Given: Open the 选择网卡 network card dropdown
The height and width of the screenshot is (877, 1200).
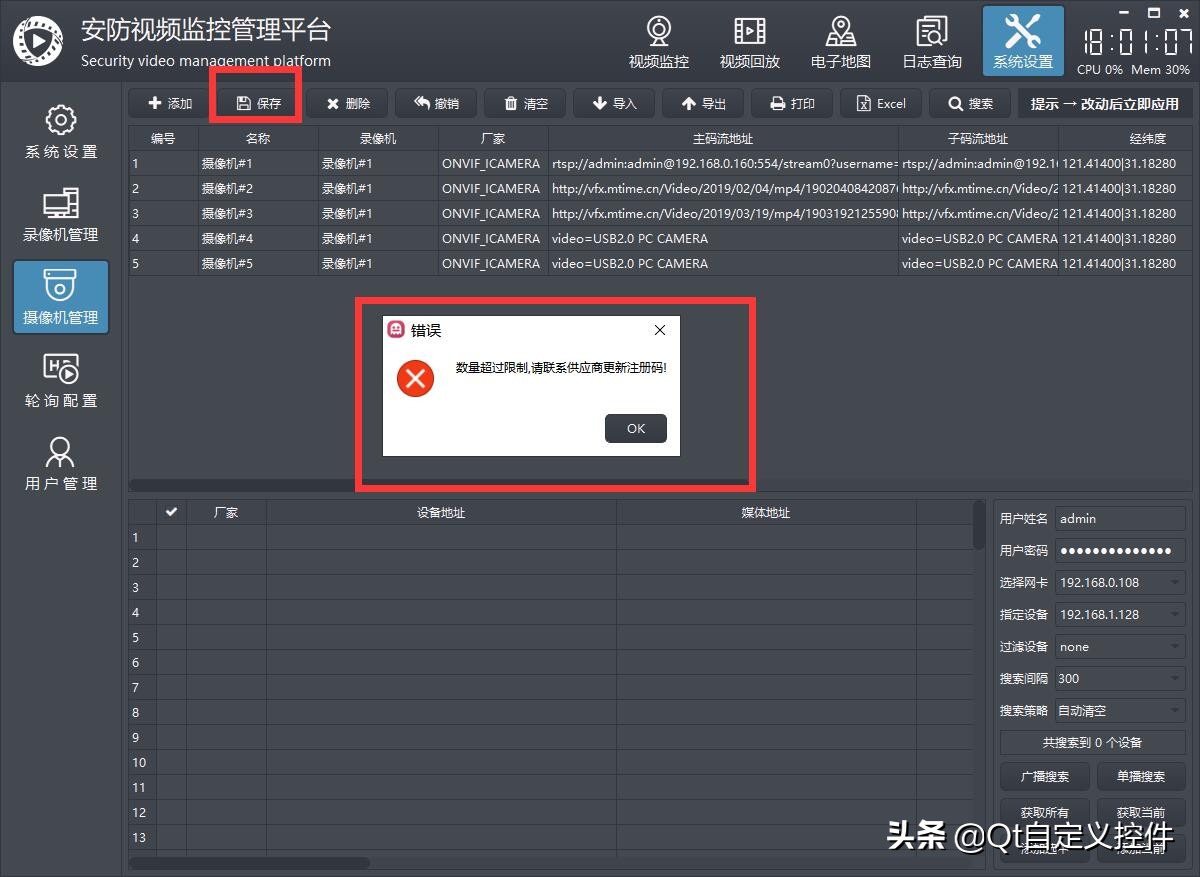Looking at the screenshot, I should [1119, 582].
